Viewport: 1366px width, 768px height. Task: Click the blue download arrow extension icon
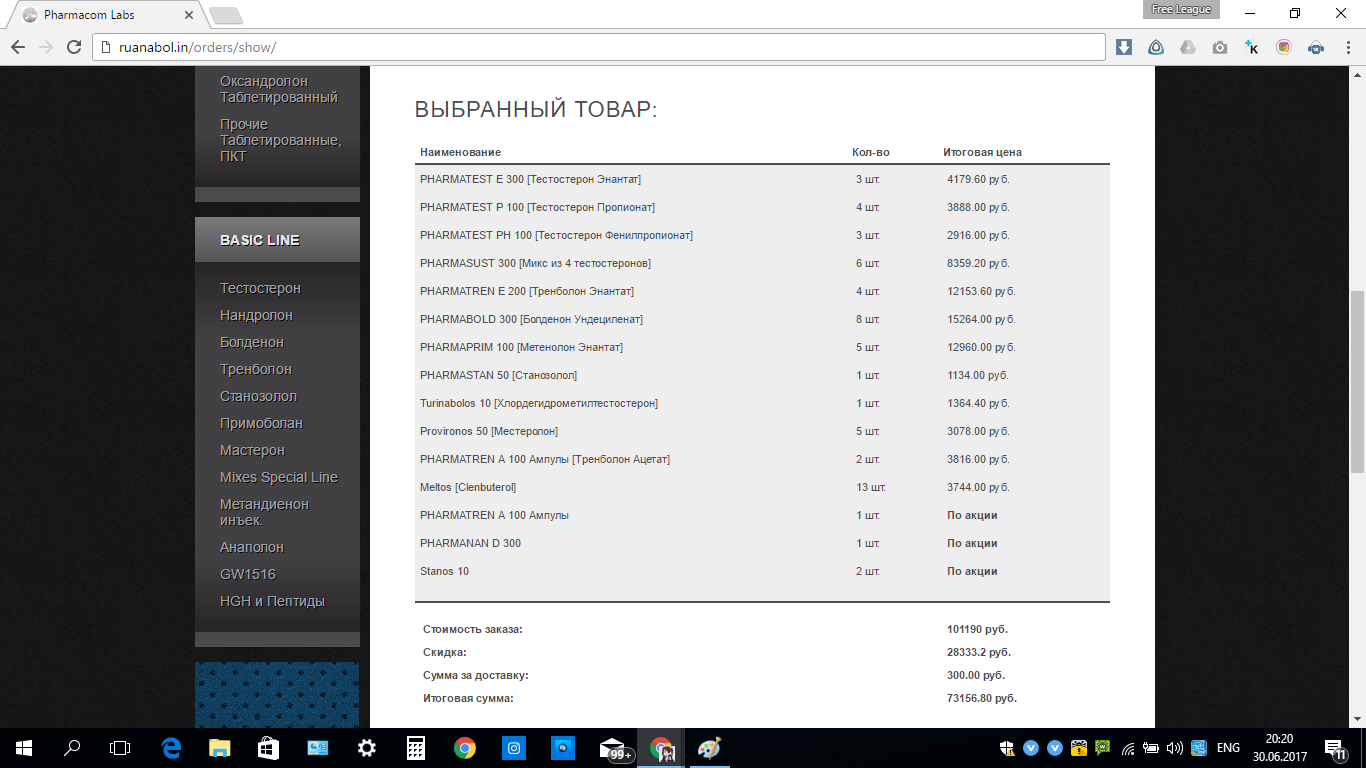[1124, 47]
